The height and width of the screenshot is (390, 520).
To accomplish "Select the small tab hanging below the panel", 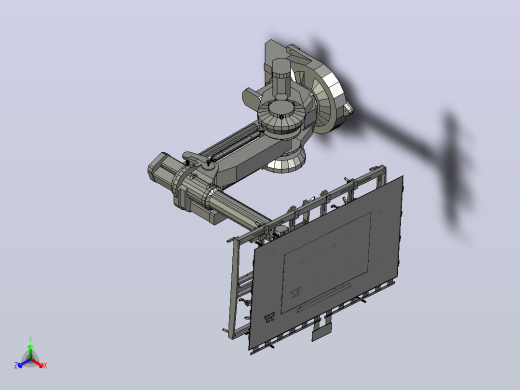I will tap(322, 332).
